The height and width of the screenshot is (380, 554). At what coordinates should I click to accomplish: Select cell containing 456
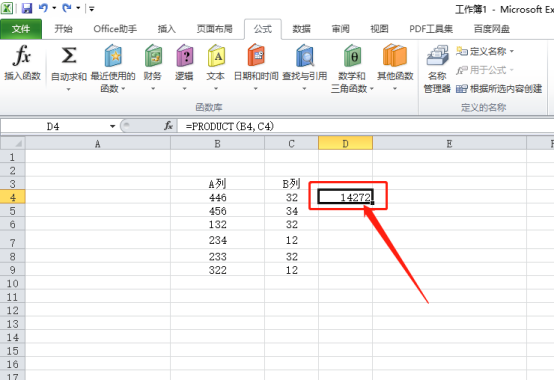(x=217, y=210)
